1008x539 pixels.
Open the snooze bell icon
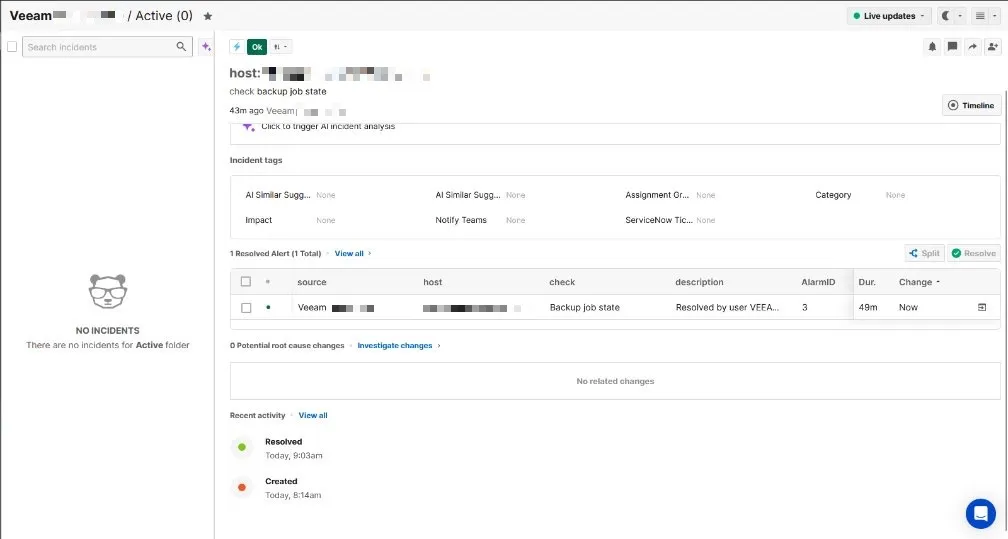[933, 47]
